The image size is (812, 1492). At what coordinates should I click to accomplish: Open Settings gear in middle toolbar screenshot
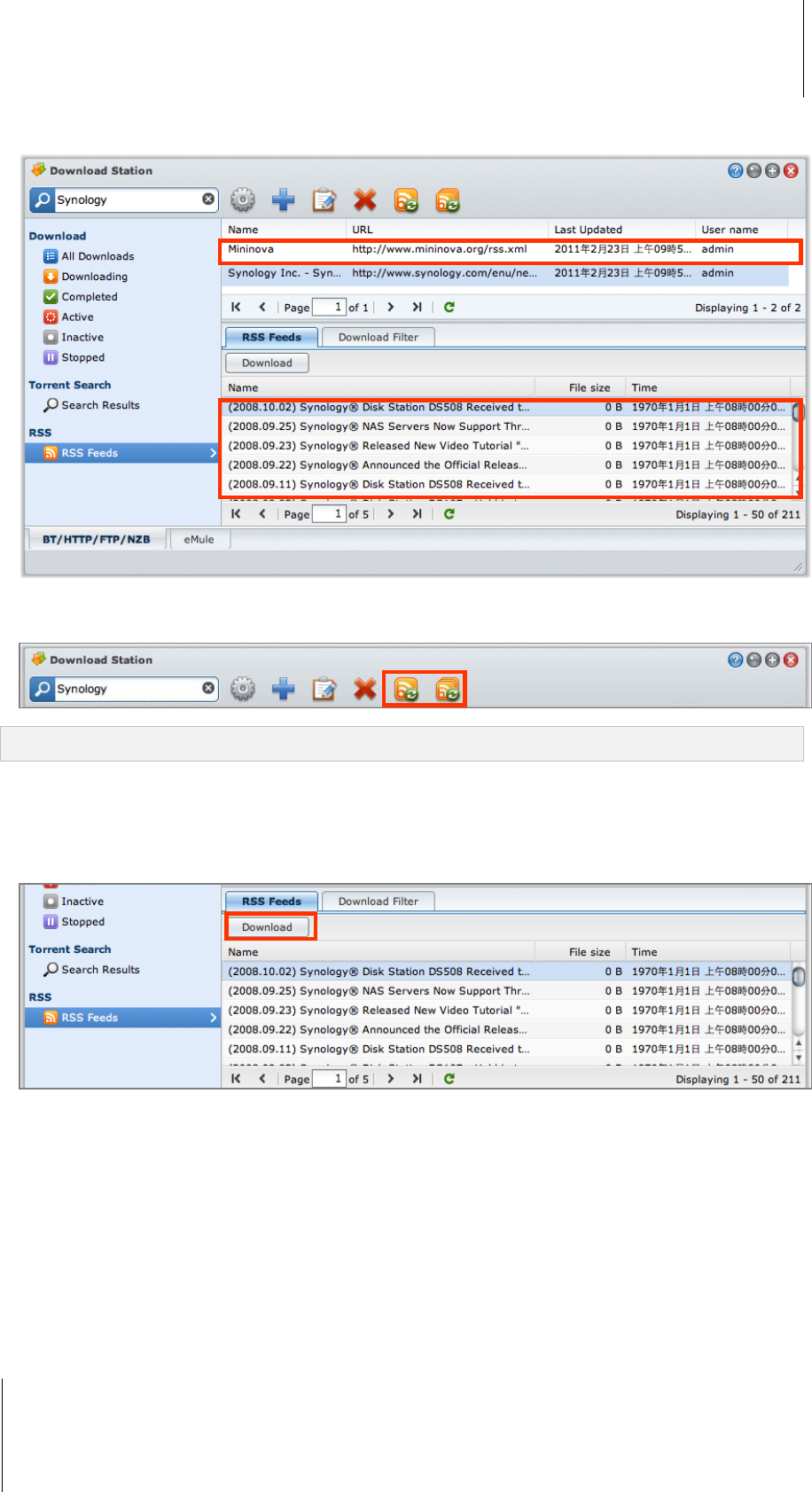coord(243,689)
